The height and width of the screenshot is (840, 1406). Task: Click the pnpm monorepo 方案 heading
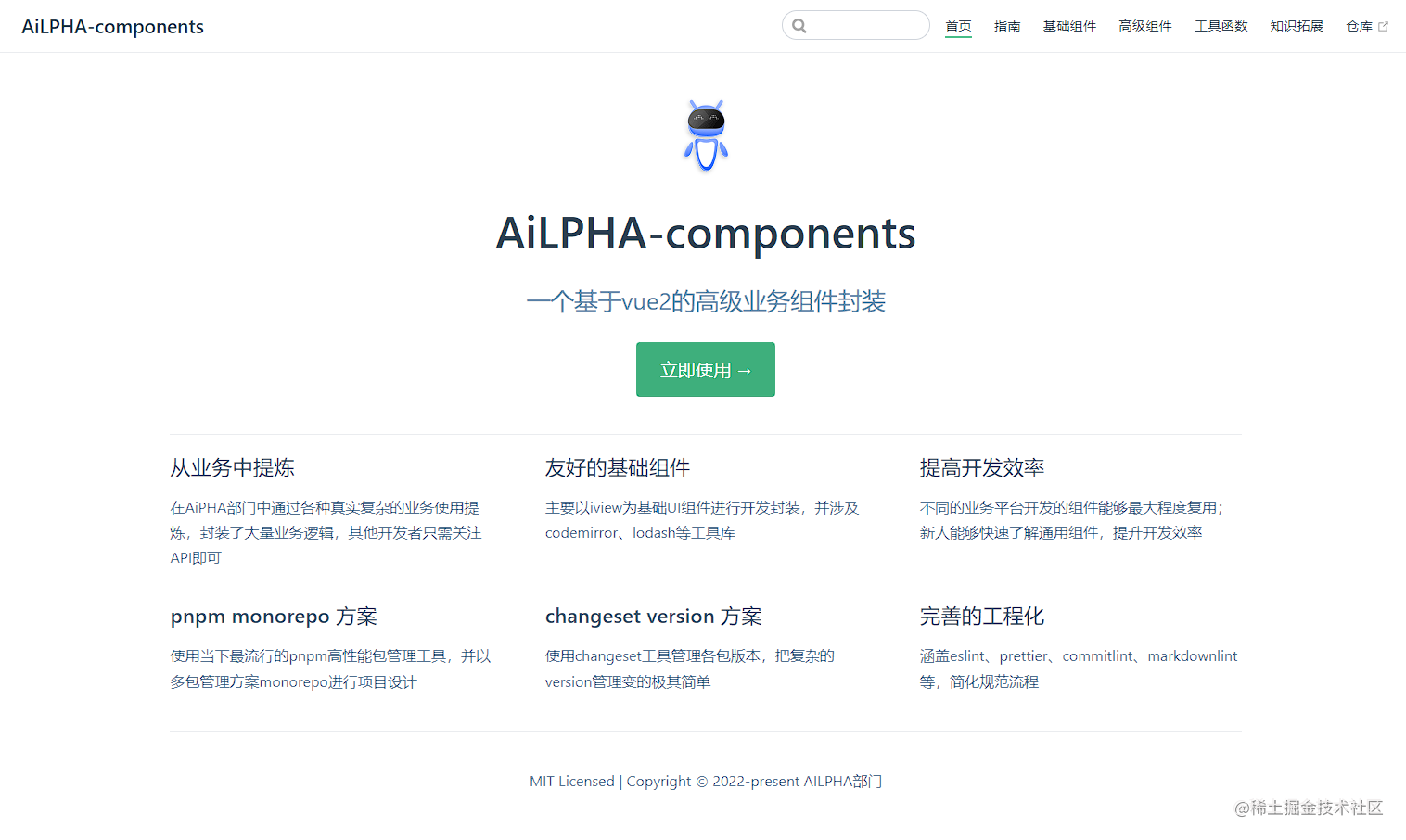(274, 617)
